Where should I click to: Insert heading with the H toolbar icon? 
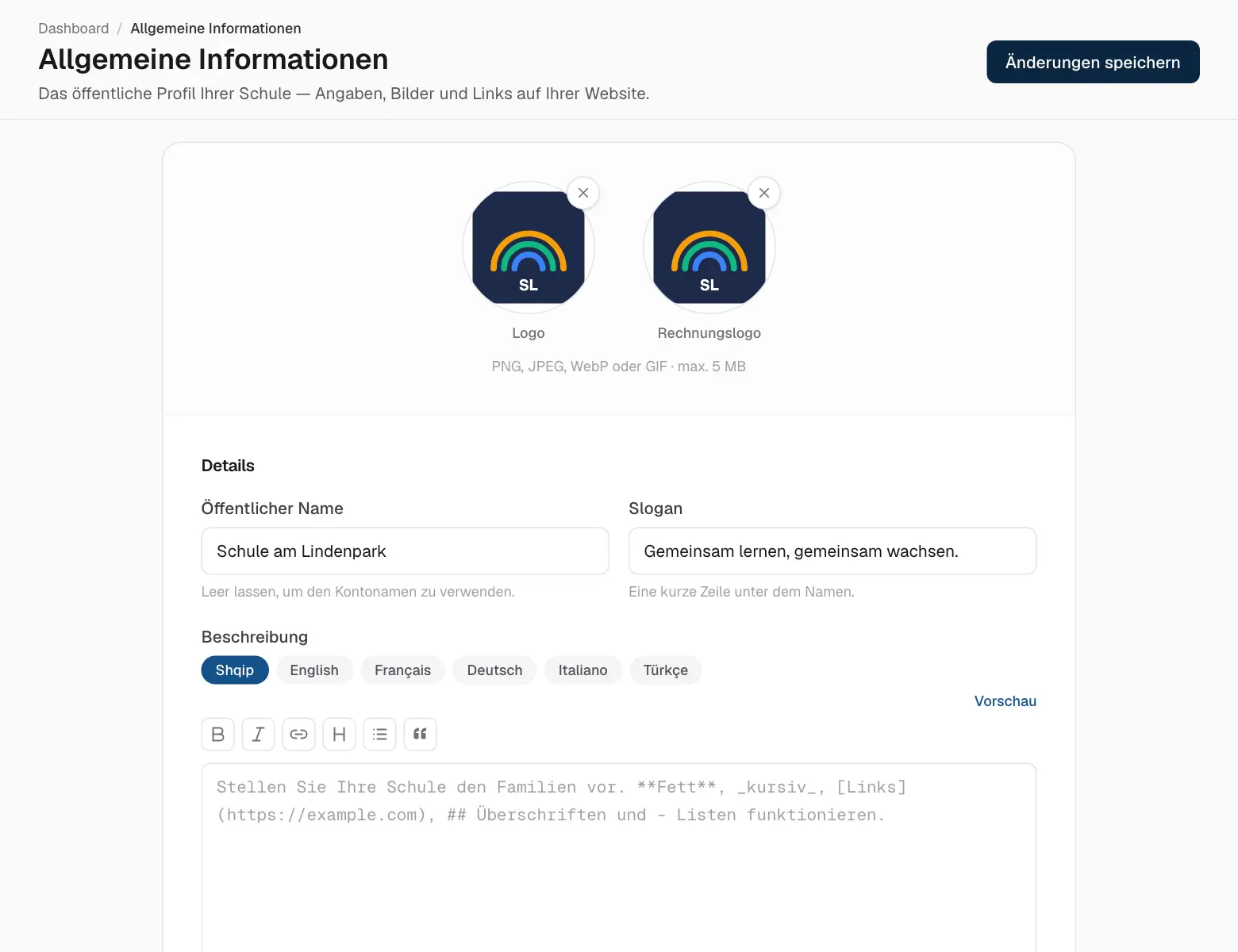click(339, 734)
